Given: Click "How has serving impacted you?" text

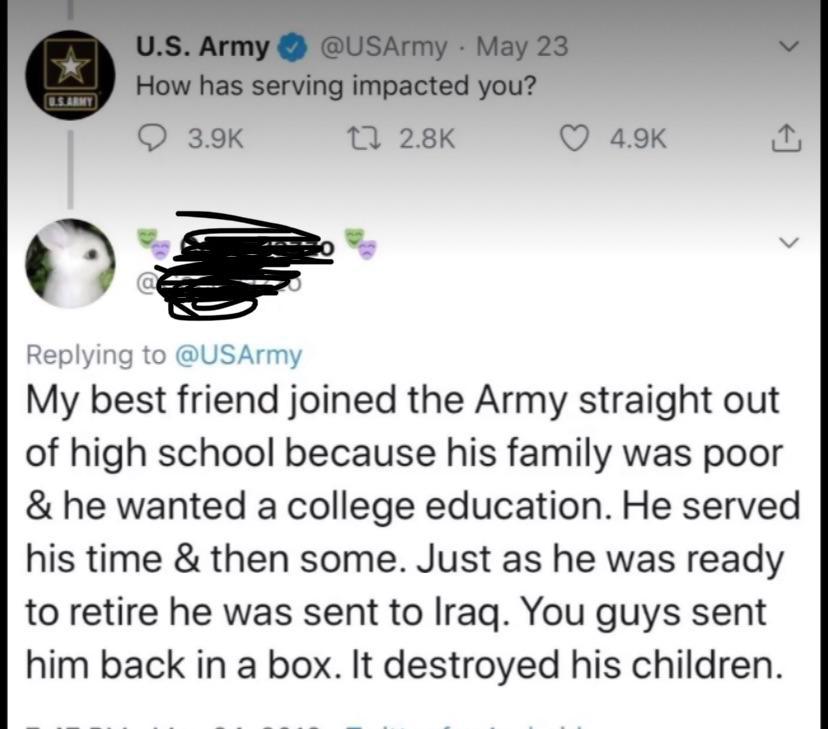Looking at the screenshot, I should (x=336, y=86).
